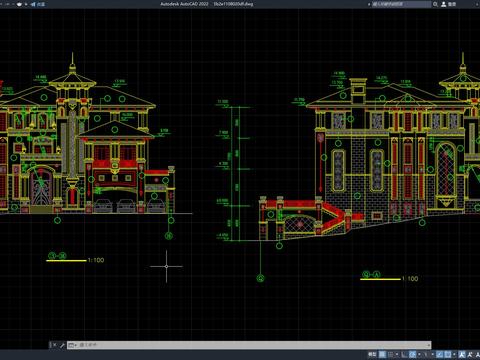
Task: Expand the search field's left arrow in title bar
Action: point(369,4)
